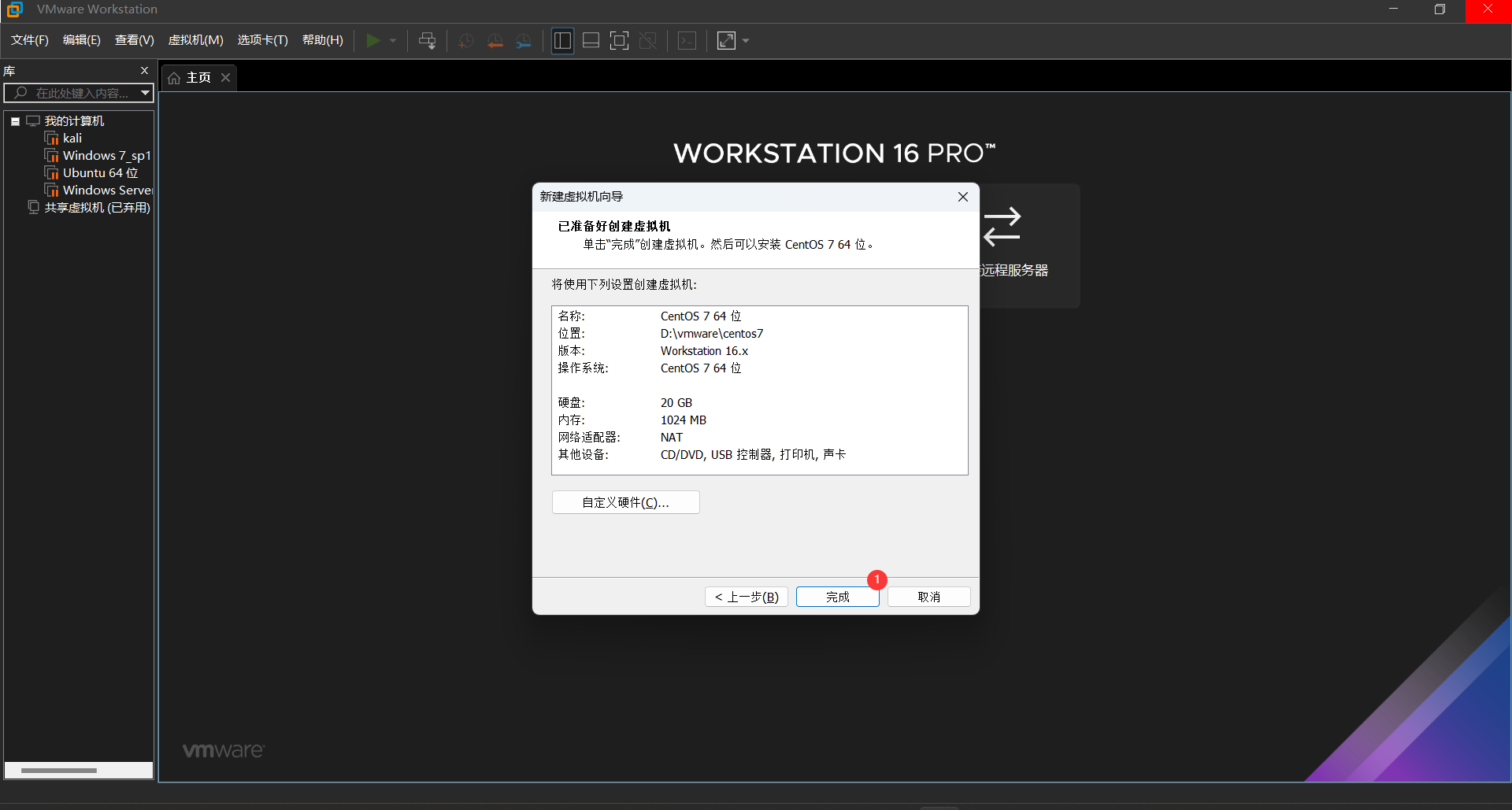Click the home icon on 主页 tab

pyautogui.click(x=174, y=78)
